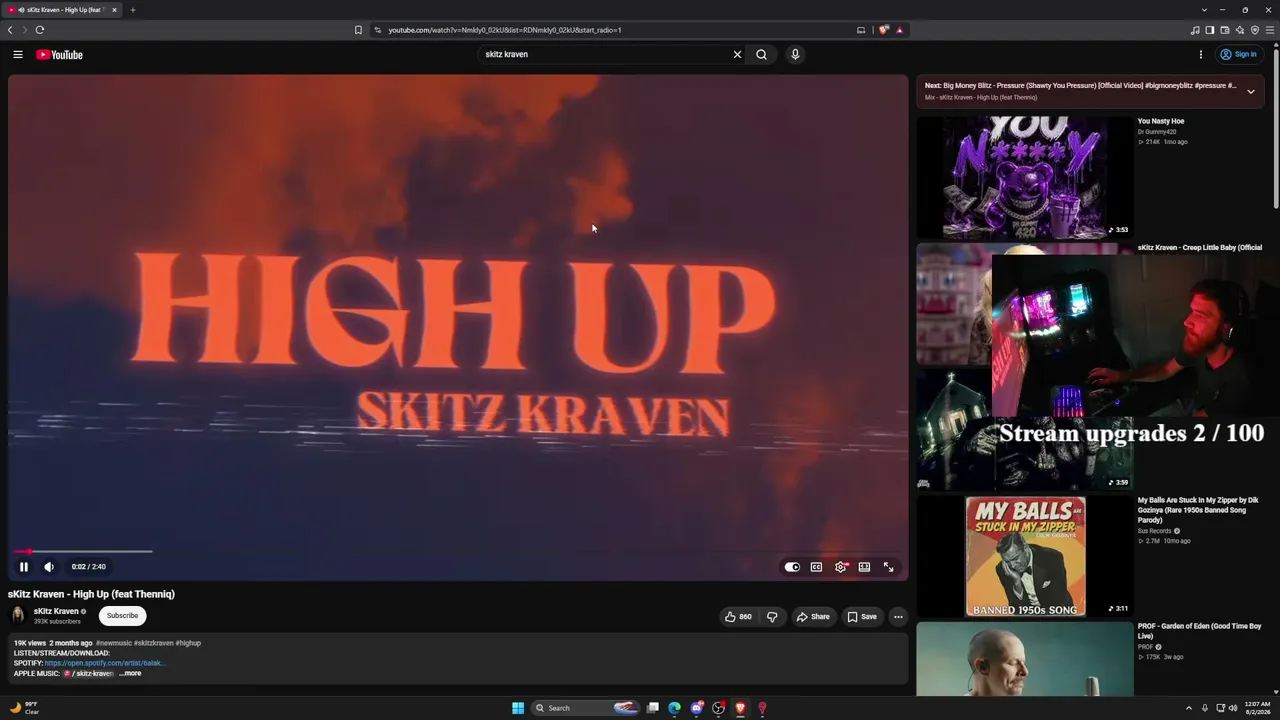Dislike the video
This screenshot has height=720, width=1280.
pos(772,617)
